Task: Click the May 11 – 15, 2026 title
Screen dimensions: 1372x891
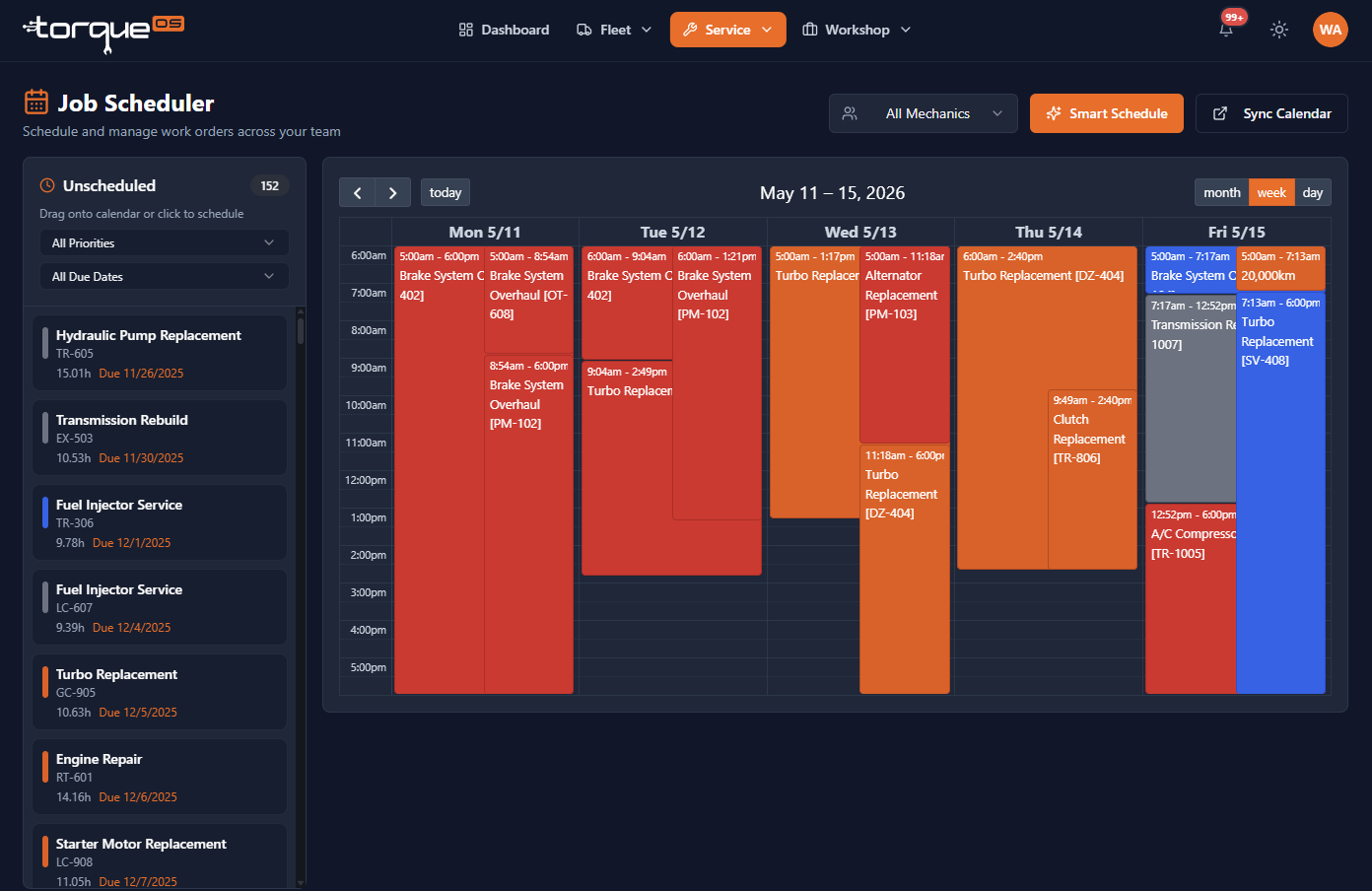Action: (x=832, y=193)
